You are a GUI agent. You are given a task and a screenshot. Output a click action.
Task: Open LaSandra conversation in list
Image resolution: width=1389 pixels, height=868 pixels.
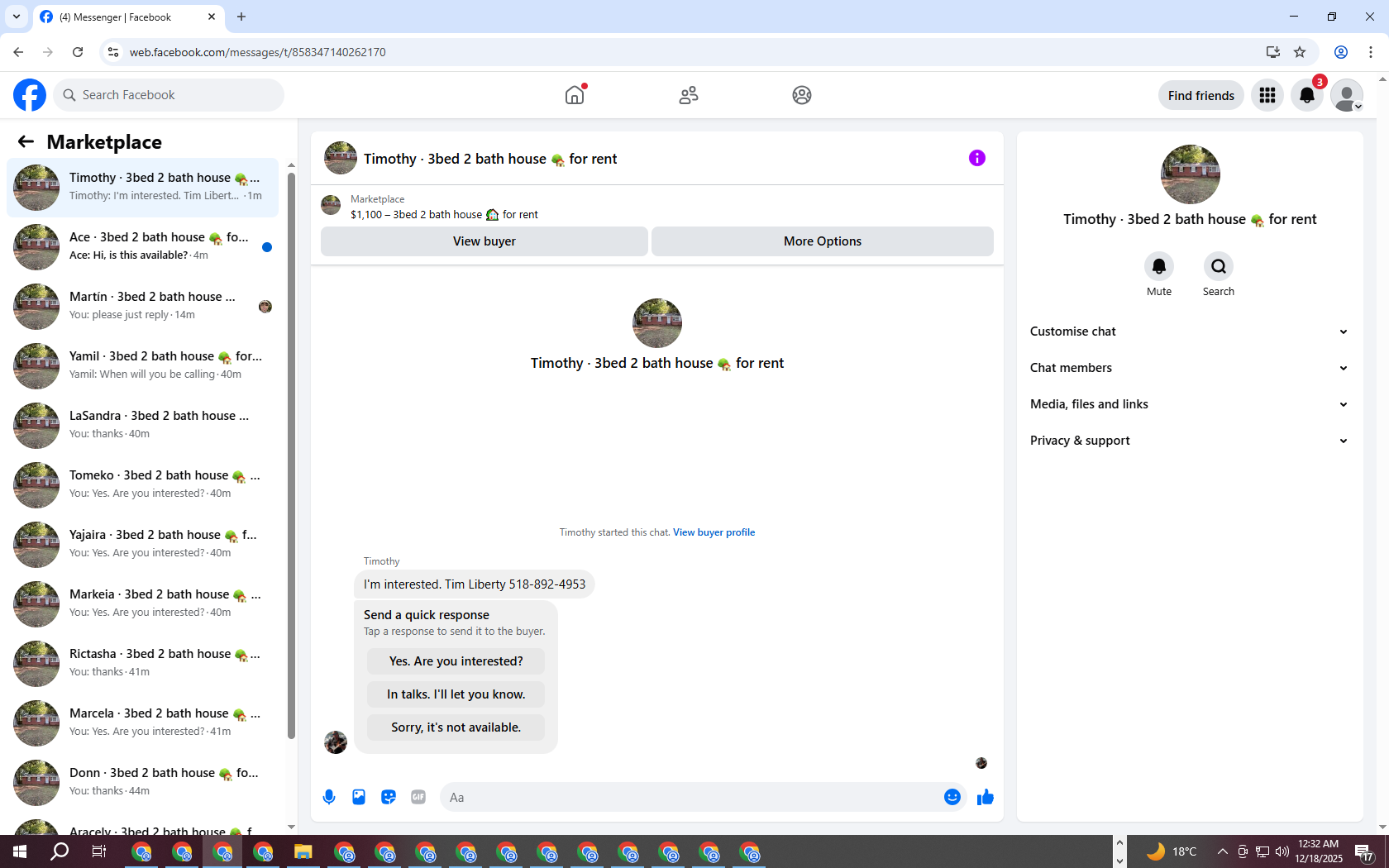coord(142,425)
